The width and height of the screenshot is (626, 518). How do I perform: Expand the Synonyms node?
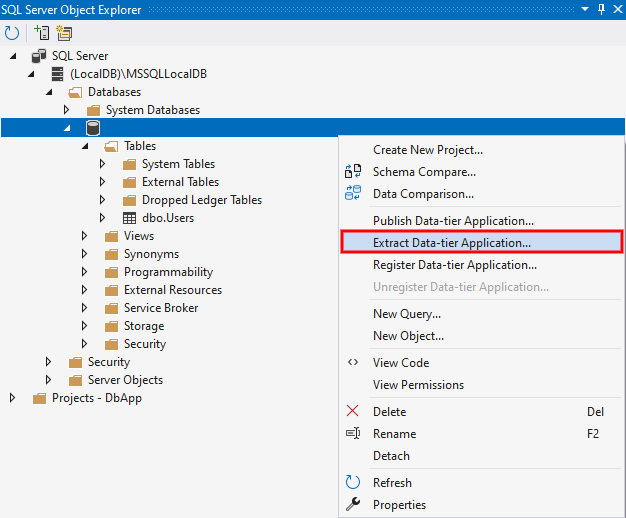coord(85,254)
